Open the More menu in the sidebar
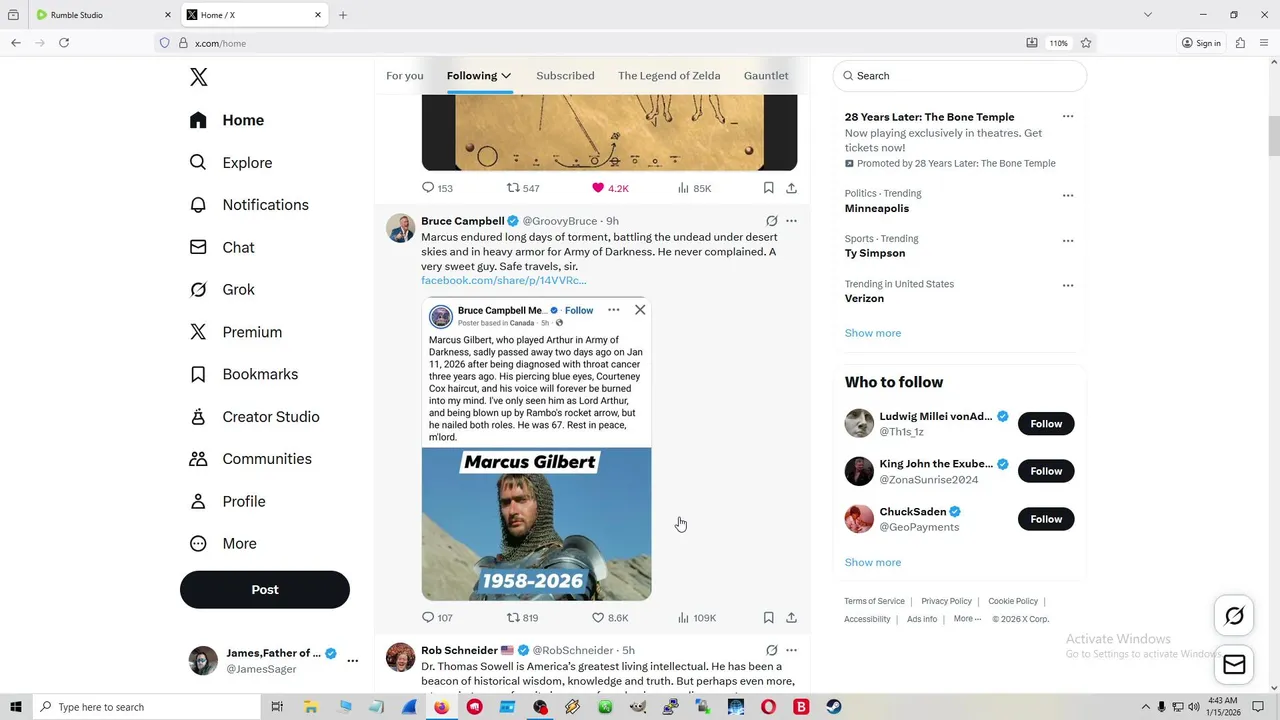The height and width of the screenshot is (720, 1280). pyautogui.click(x=223, y=544)
